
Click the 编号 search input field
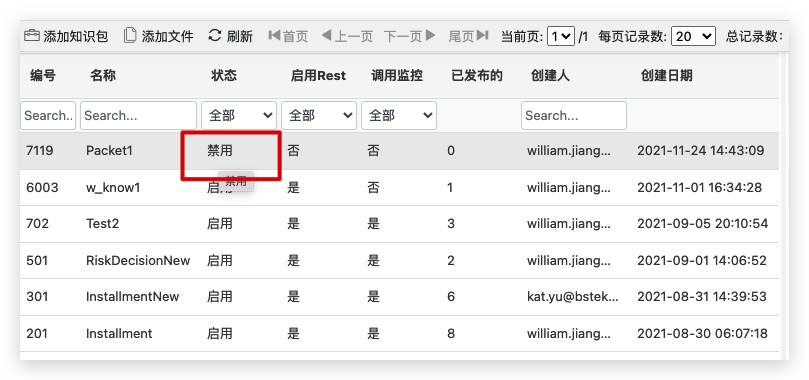(48, 115)
